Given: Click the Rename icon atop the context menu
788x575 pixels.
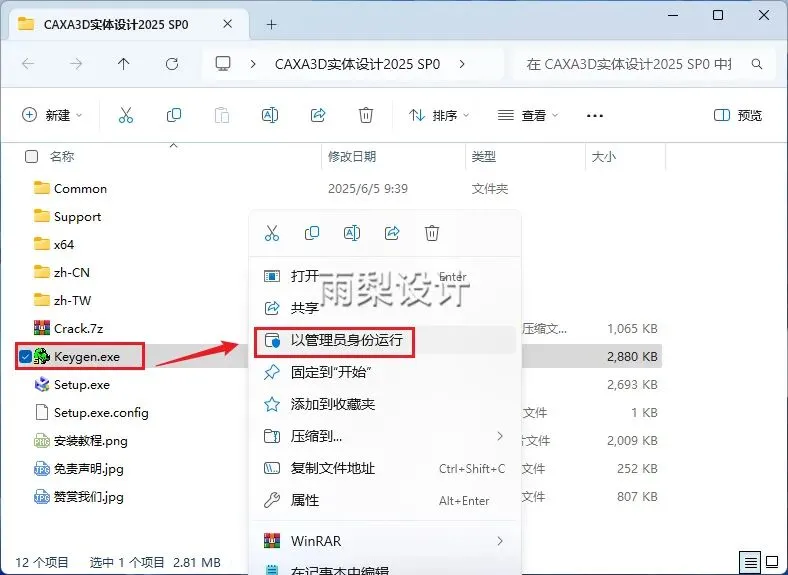Looking at the screenshot, I should point(352,233).
